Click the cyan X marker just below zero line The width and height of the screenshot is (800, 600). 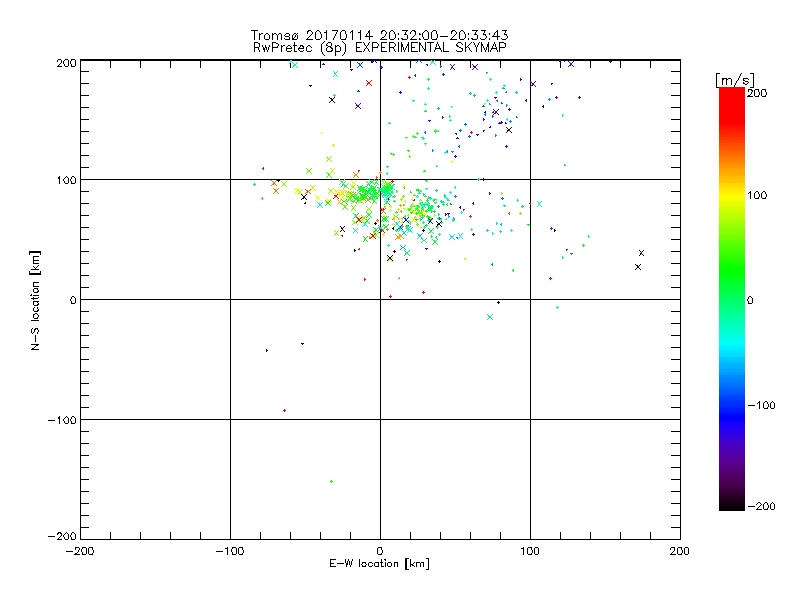[490, 317]
